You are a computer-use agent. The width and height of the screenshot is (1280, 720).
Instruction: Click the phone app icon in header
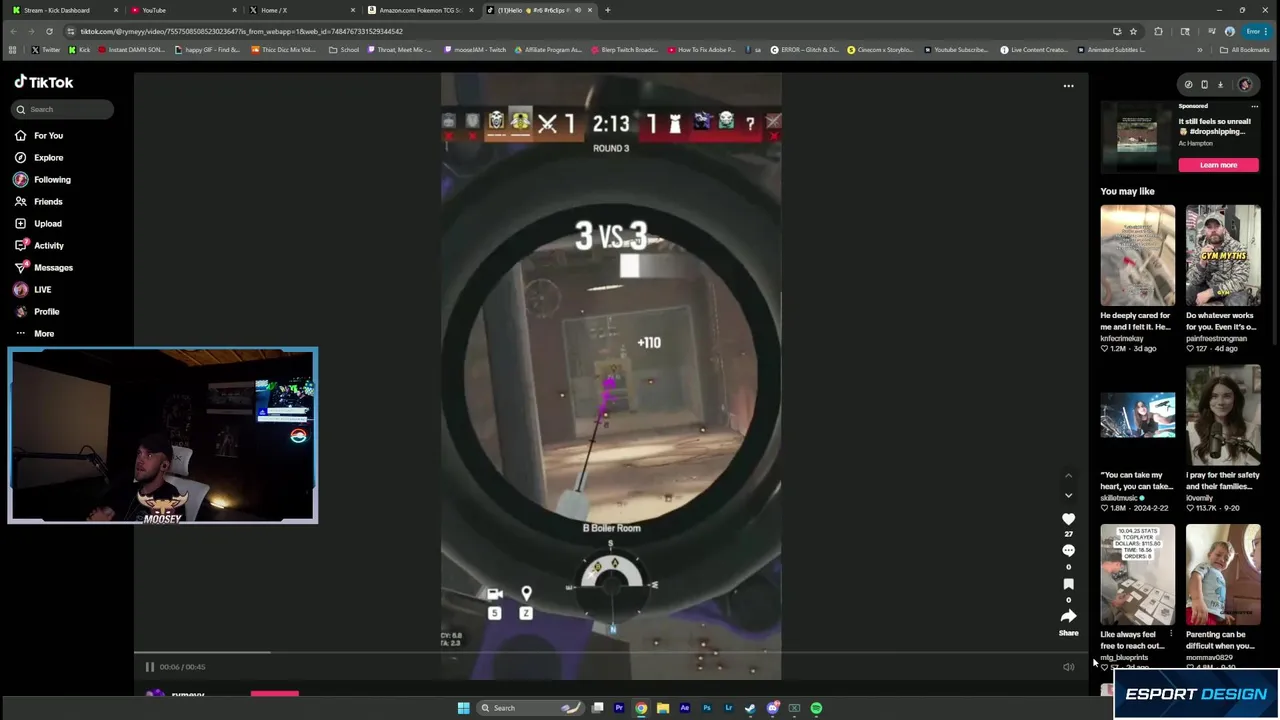1204,85
